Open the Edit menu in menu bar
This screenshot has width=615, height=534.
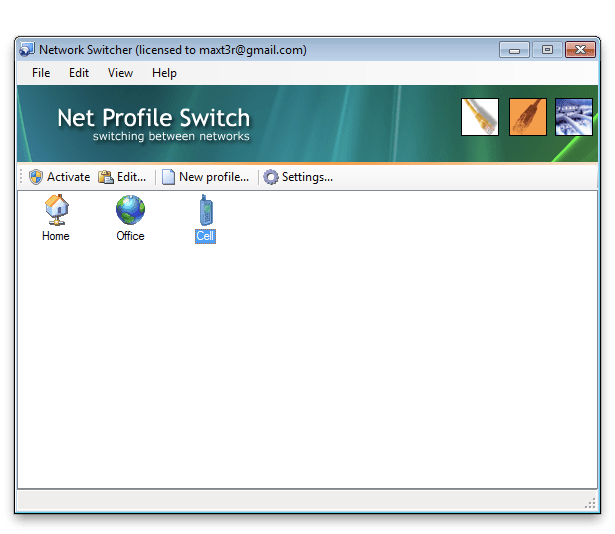point(79,73)
